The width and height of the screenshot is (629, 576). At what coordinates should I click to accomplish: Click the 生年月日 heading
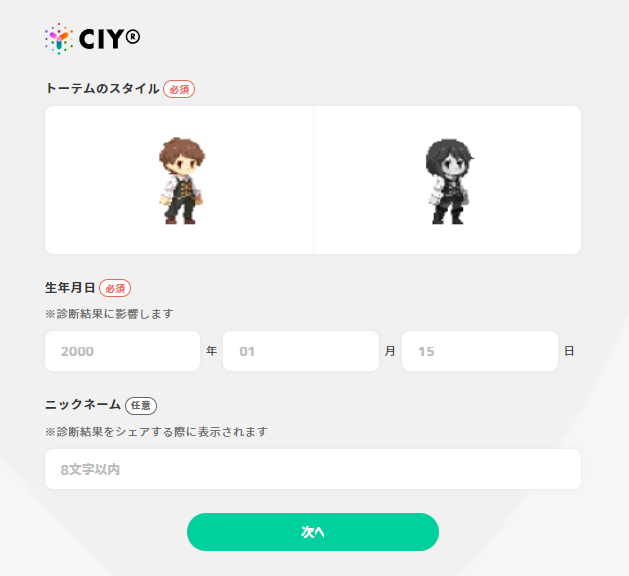coord(70,288)
